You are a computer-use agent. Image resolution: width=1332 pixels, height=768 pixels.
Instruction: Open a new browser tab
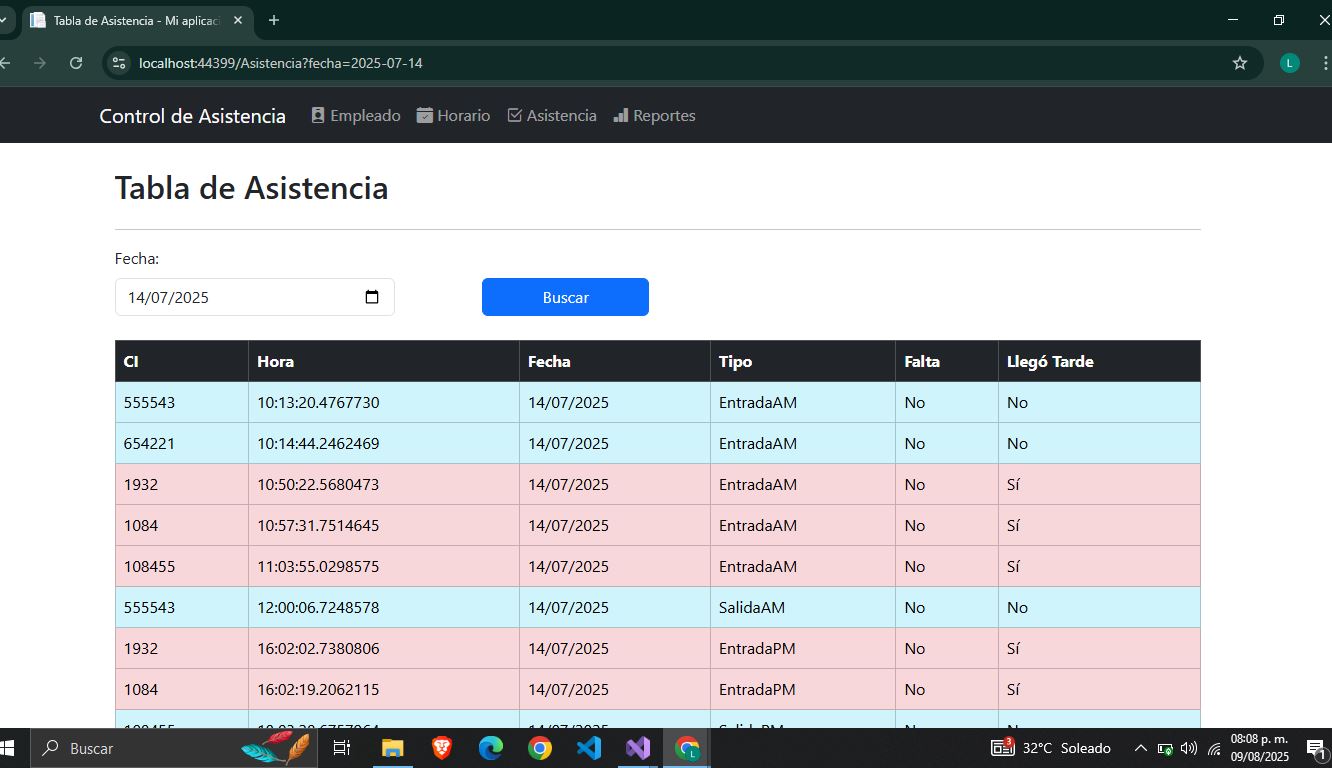click(274, 20)
